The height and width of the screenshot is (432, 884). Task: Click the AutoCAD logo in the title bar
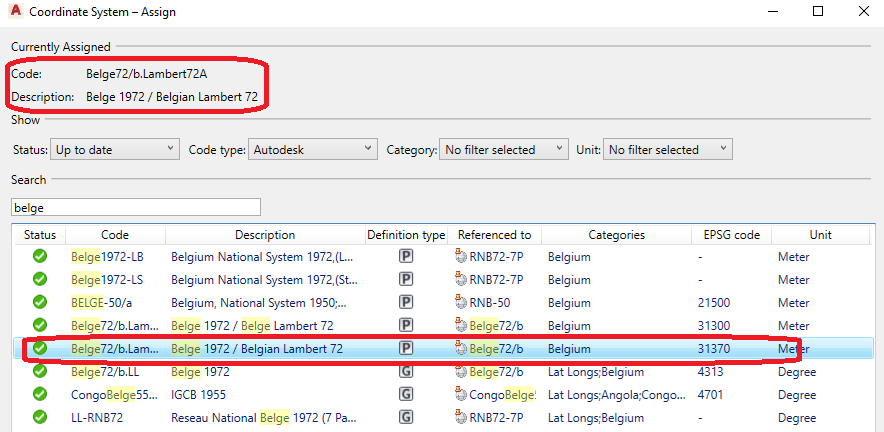(x=16, y=11)
